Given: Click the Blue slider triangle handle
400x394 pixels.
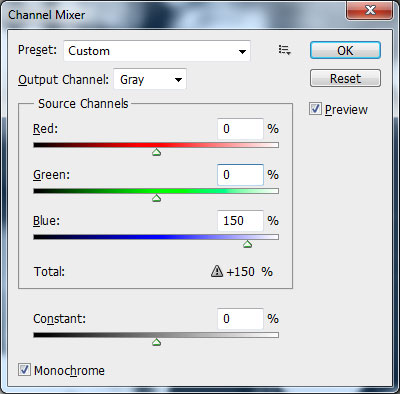Looking at the screenshot, I should pyautogui.click(x=247, y=244).
